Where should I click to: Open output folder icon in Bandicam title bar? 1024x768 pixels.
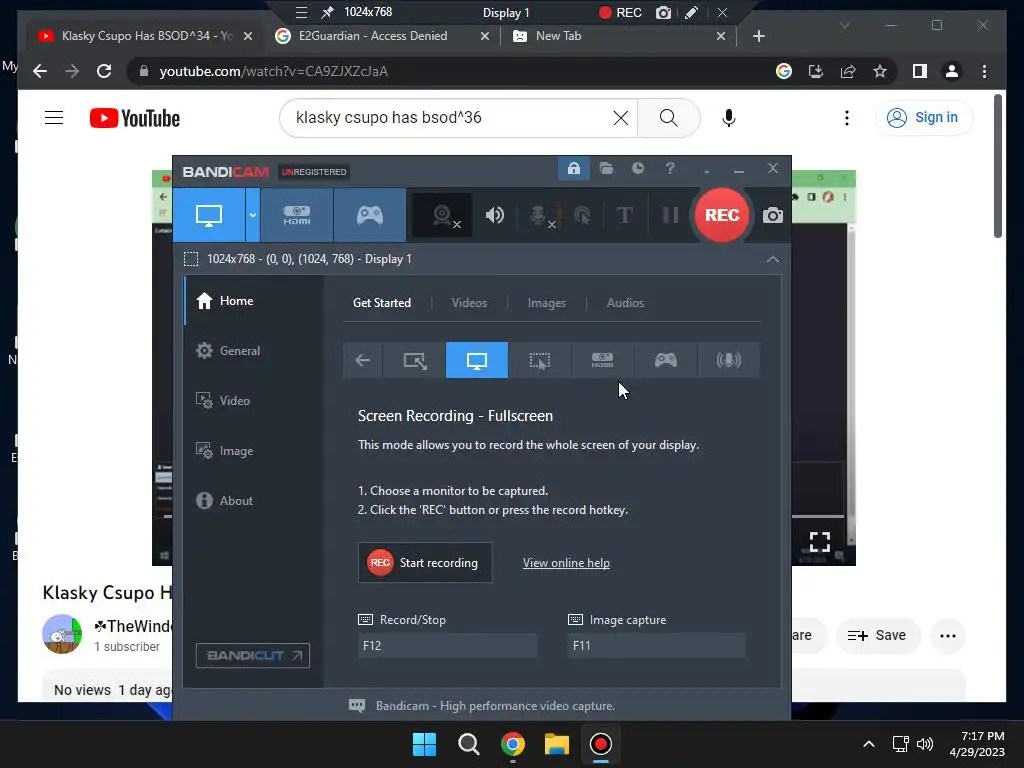pyautogui.click(x=606, y=168)
